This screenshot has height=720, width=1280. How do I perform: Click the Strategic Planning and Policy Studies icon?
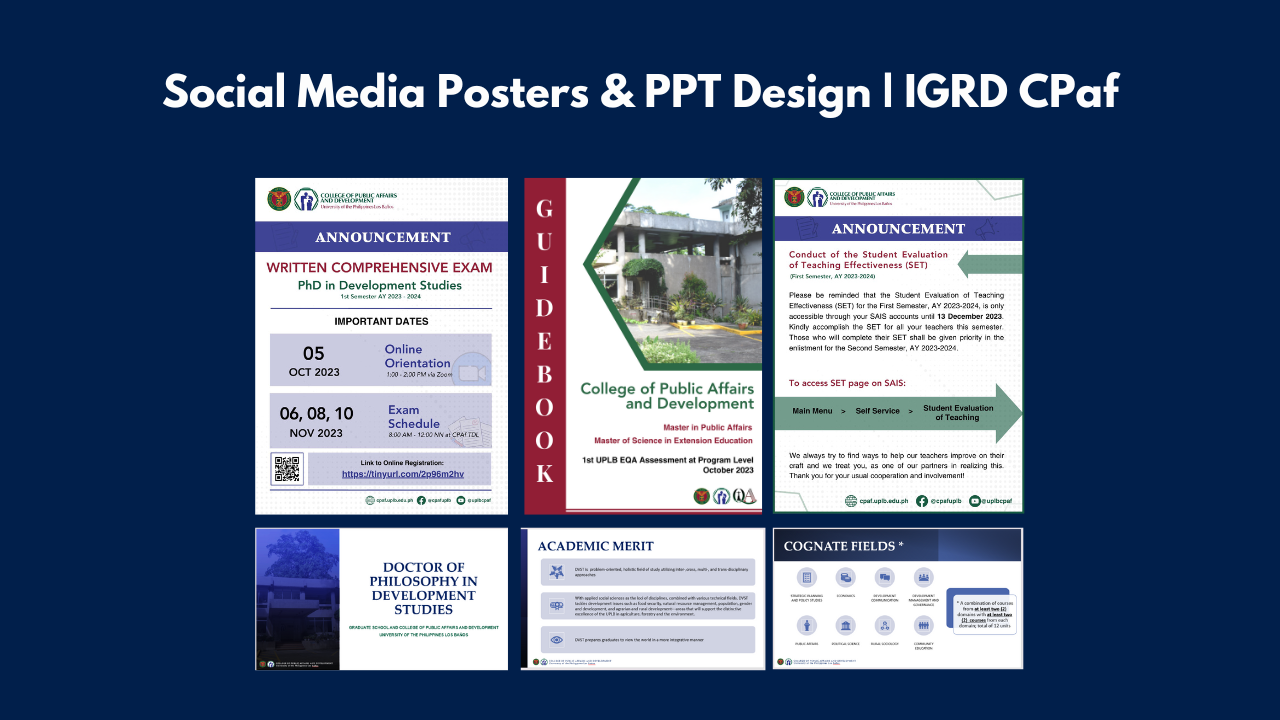807,578
